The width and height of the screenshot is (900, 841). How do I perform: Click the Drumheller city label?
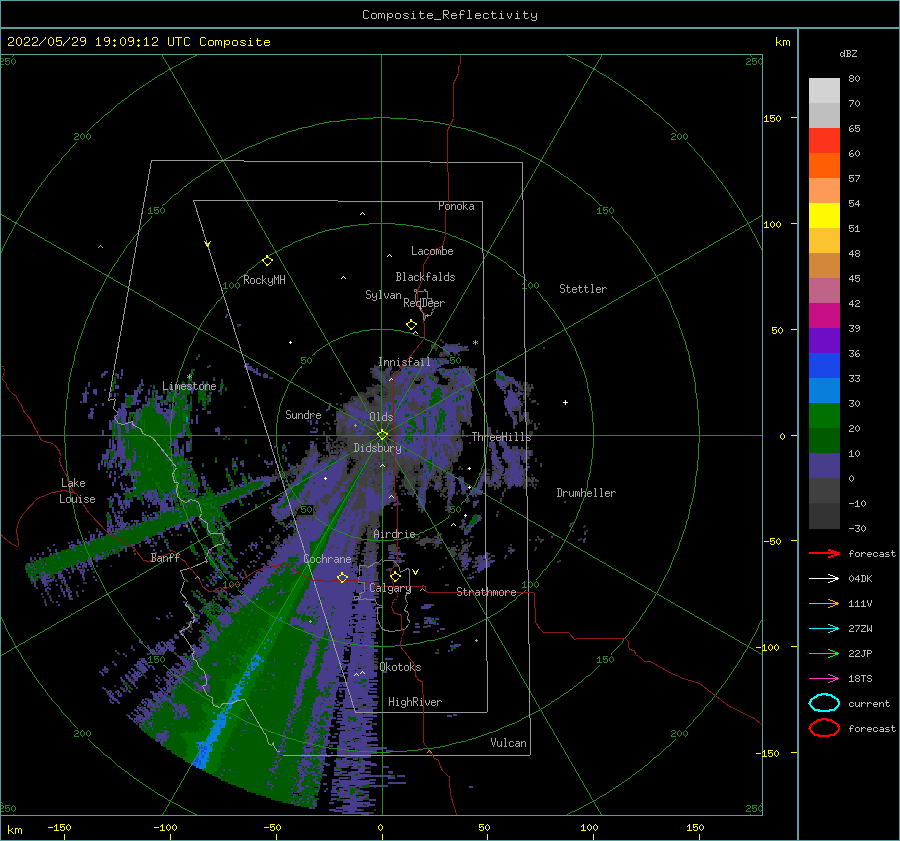coord(586,493)
